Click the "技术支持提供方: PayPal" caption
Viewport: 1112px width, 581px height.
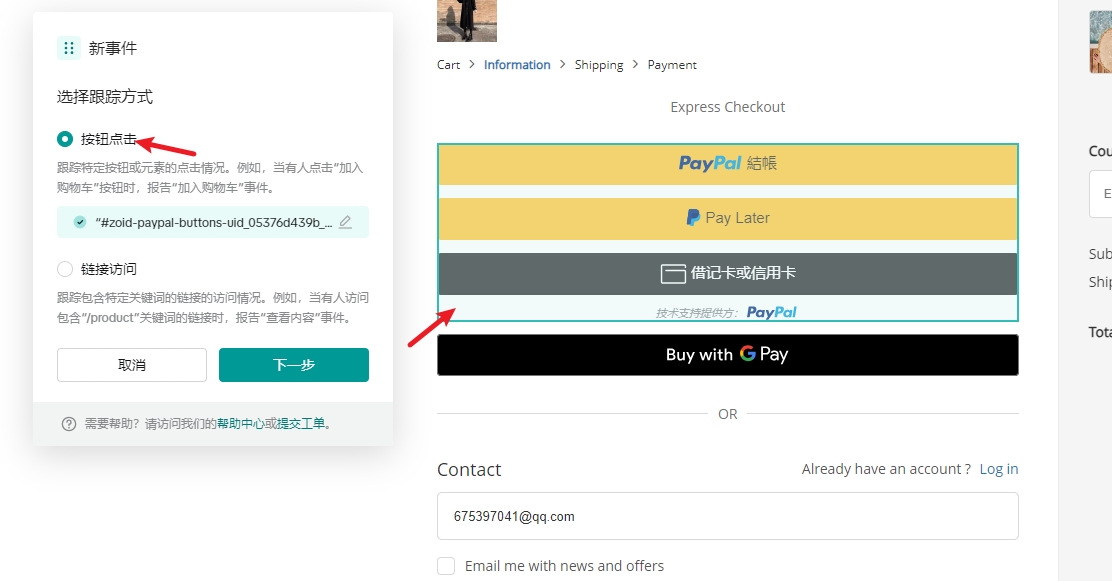(726, 312)
